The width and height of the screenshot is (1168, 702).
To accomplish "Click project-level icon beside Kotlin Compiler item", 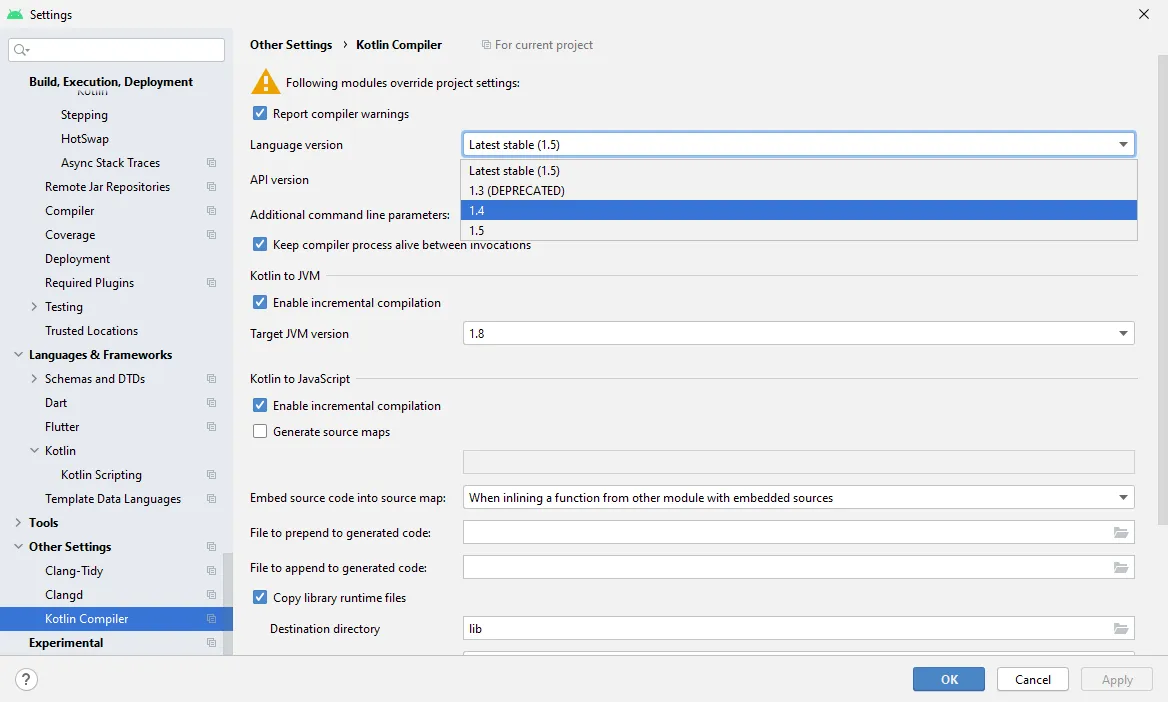I will pyautogui.click(x=211, y=619).
